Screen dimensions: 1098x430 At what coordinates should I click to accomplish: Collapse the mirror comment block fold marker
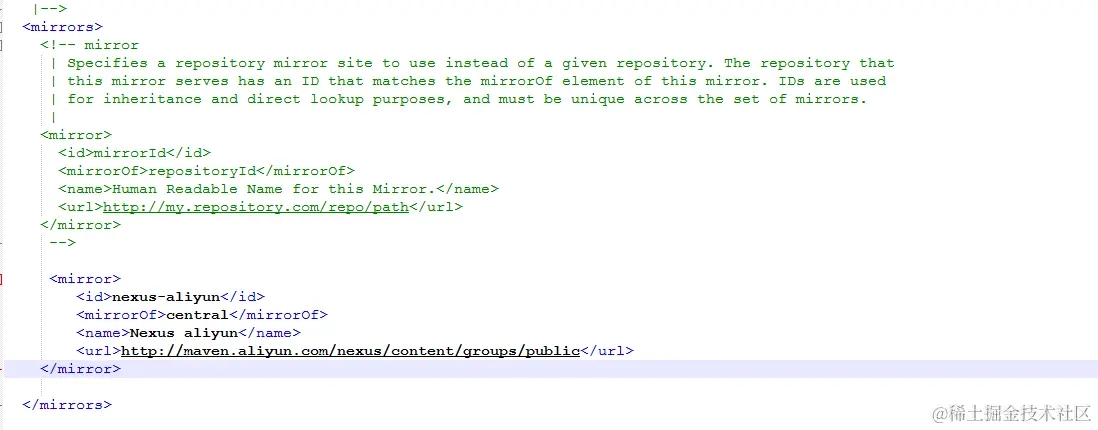(x=1, y=46)
